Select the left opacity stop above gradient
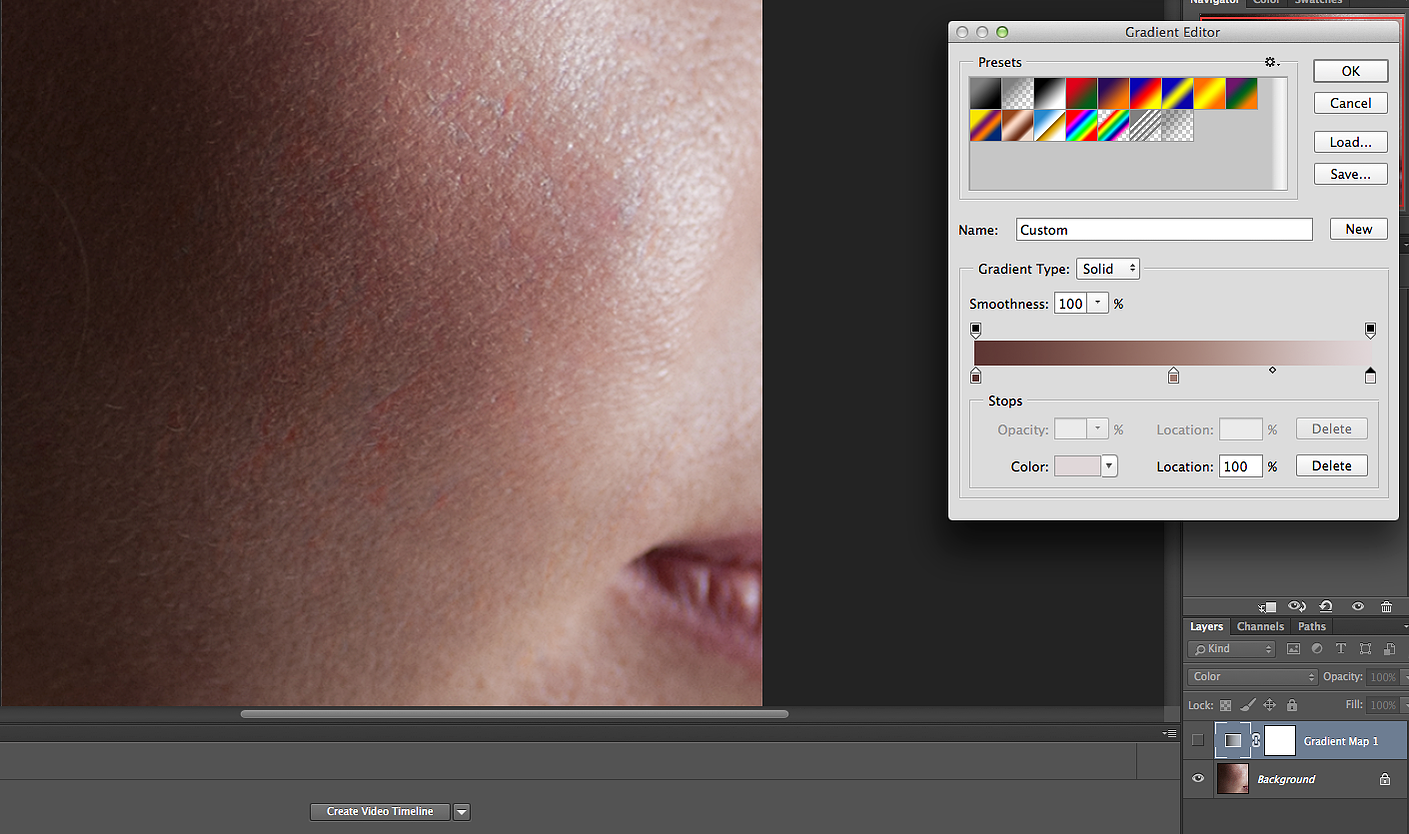This screenshot has width=1409, height=834. coord(976,330)
